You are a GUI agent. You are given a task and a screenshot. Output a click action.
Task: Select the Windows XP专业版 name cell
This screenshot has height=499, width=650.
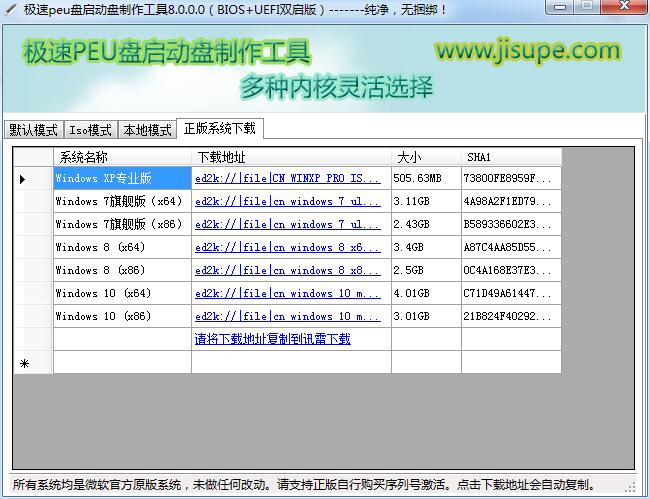[x=122, y=178]
